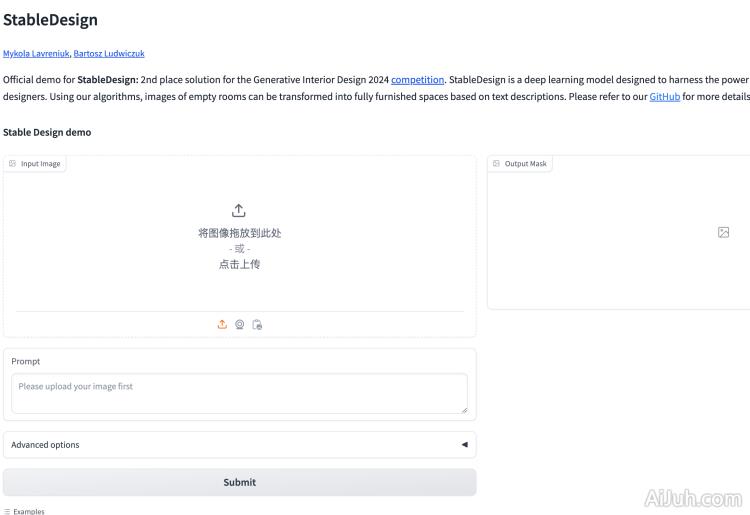Click the 将图像拖放到此处 drop zone text
Screen dimensions: 750x515
pos(239,233)
